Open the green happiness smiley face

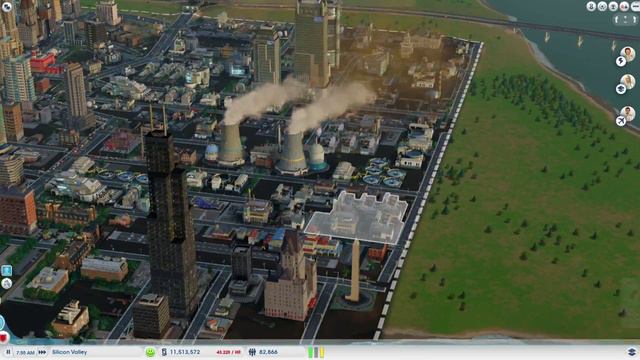(150, 352)
